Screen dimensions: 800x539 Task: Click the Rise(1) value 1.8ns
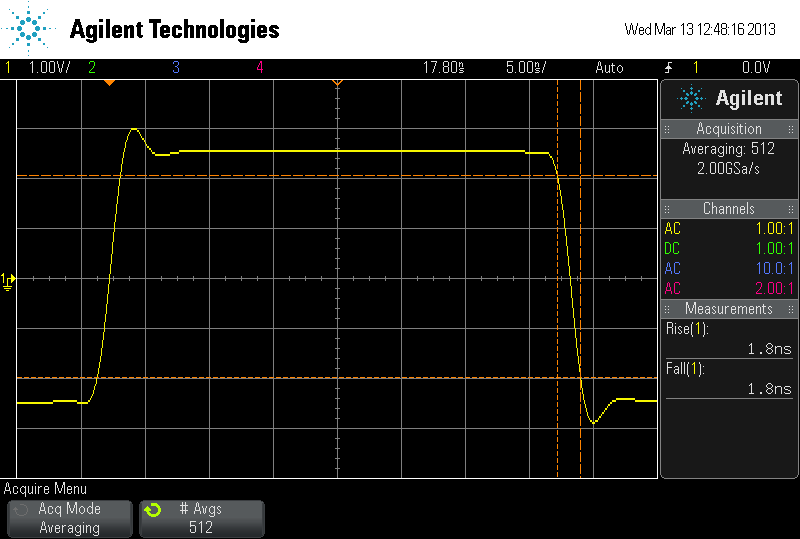(x=769, y=349)
